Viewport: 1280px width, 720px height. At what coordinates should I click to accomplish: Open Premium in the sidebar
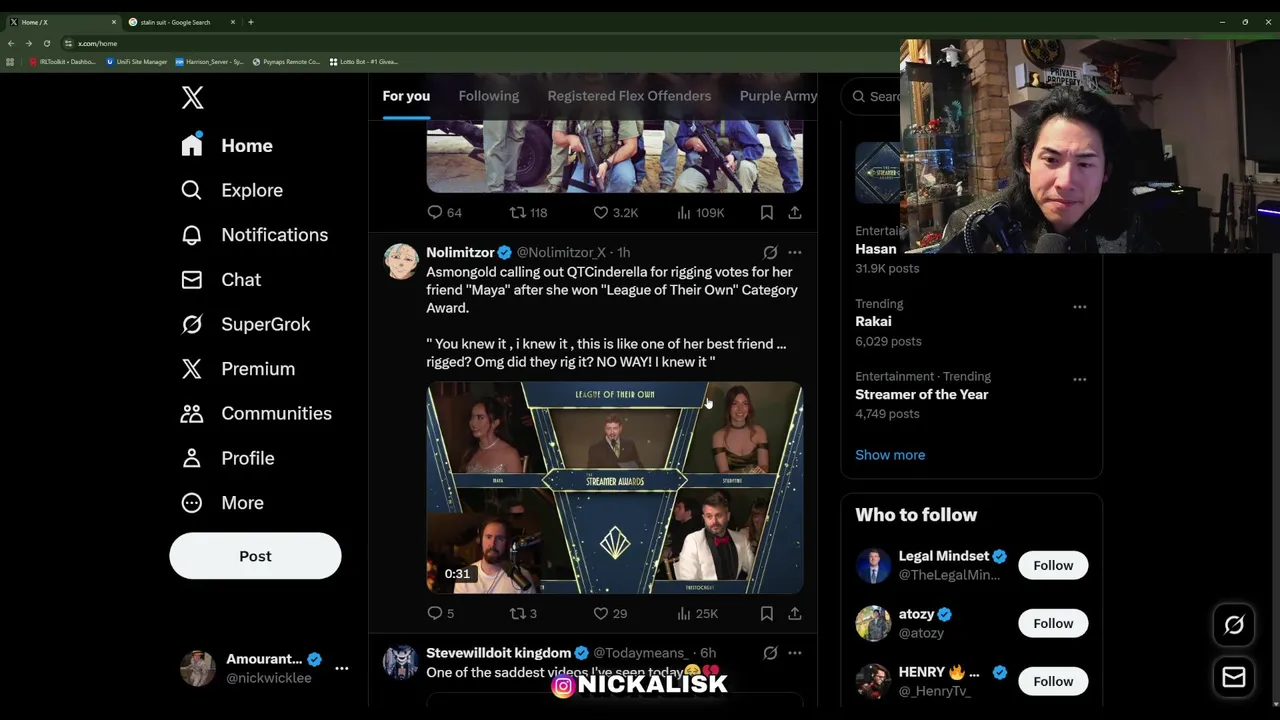[238, 369]
